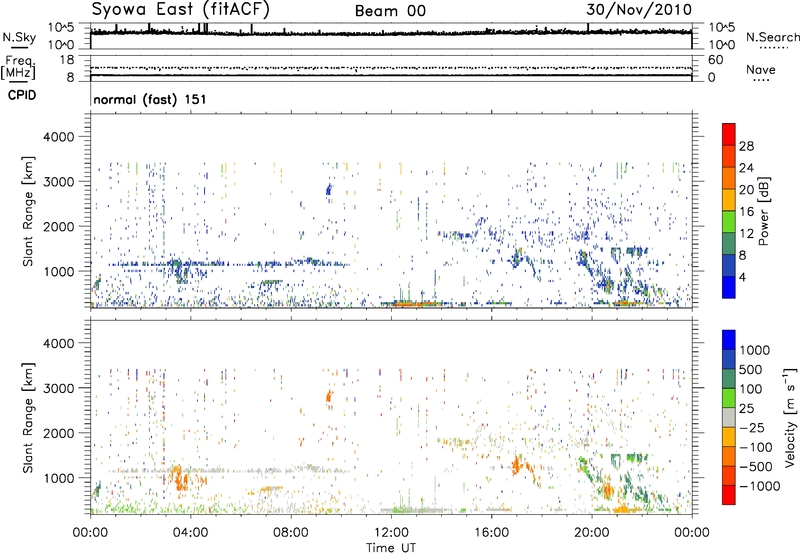Click the '60' tick of the Nave axis
Screen dimensions: 800x554
click(x=715, y=60)
